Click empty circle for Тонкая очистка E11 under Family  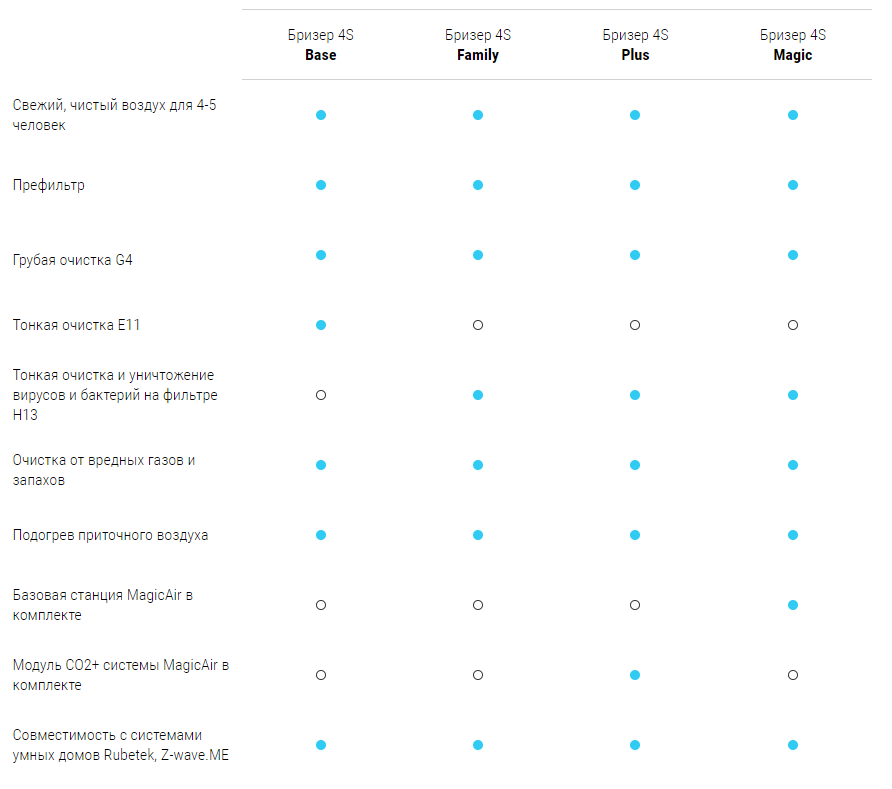click(478, 325)
